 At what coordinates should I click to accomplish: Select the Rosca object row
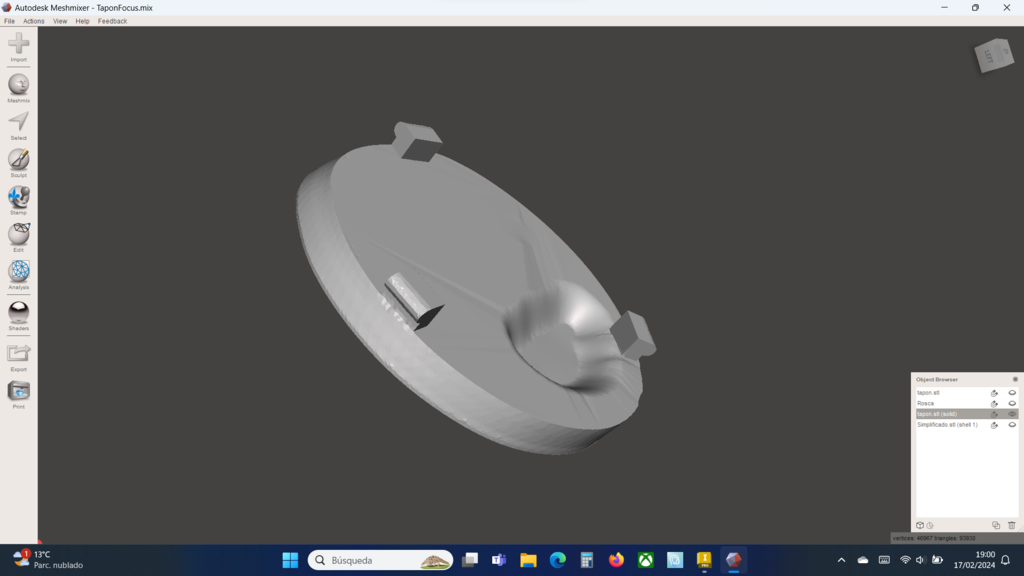[x=967, y=404]
